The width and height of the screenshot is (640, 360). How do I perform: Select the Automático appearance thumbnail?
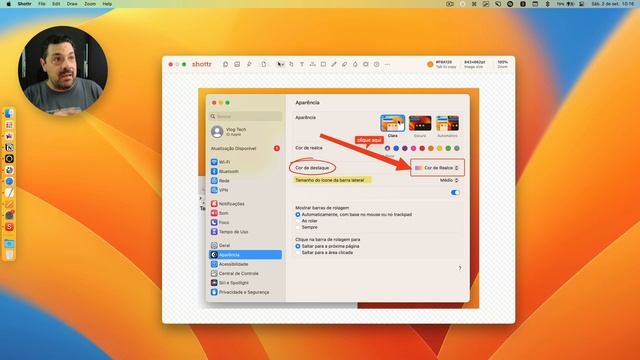447,123
